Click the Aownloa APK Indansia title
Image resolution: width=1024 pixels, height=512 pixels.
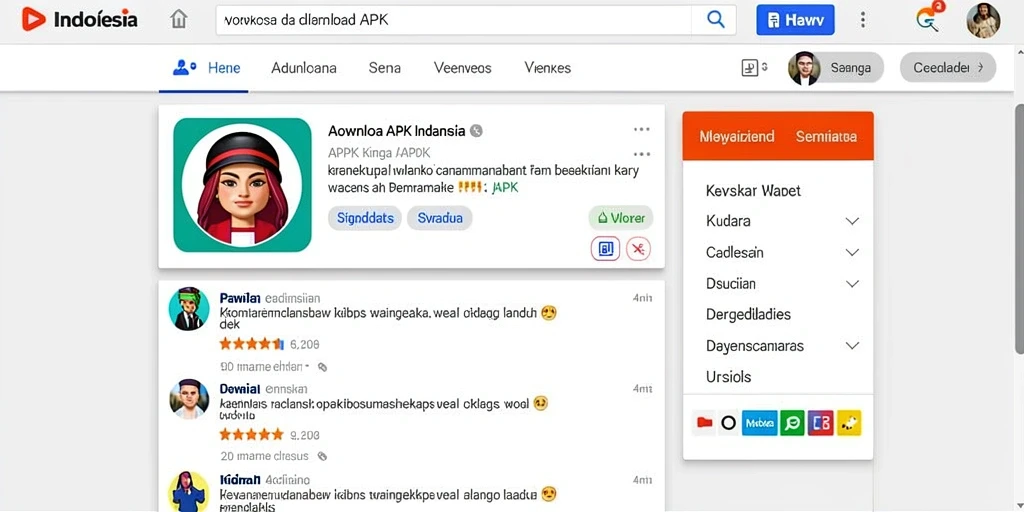click(x=396, y=131)
